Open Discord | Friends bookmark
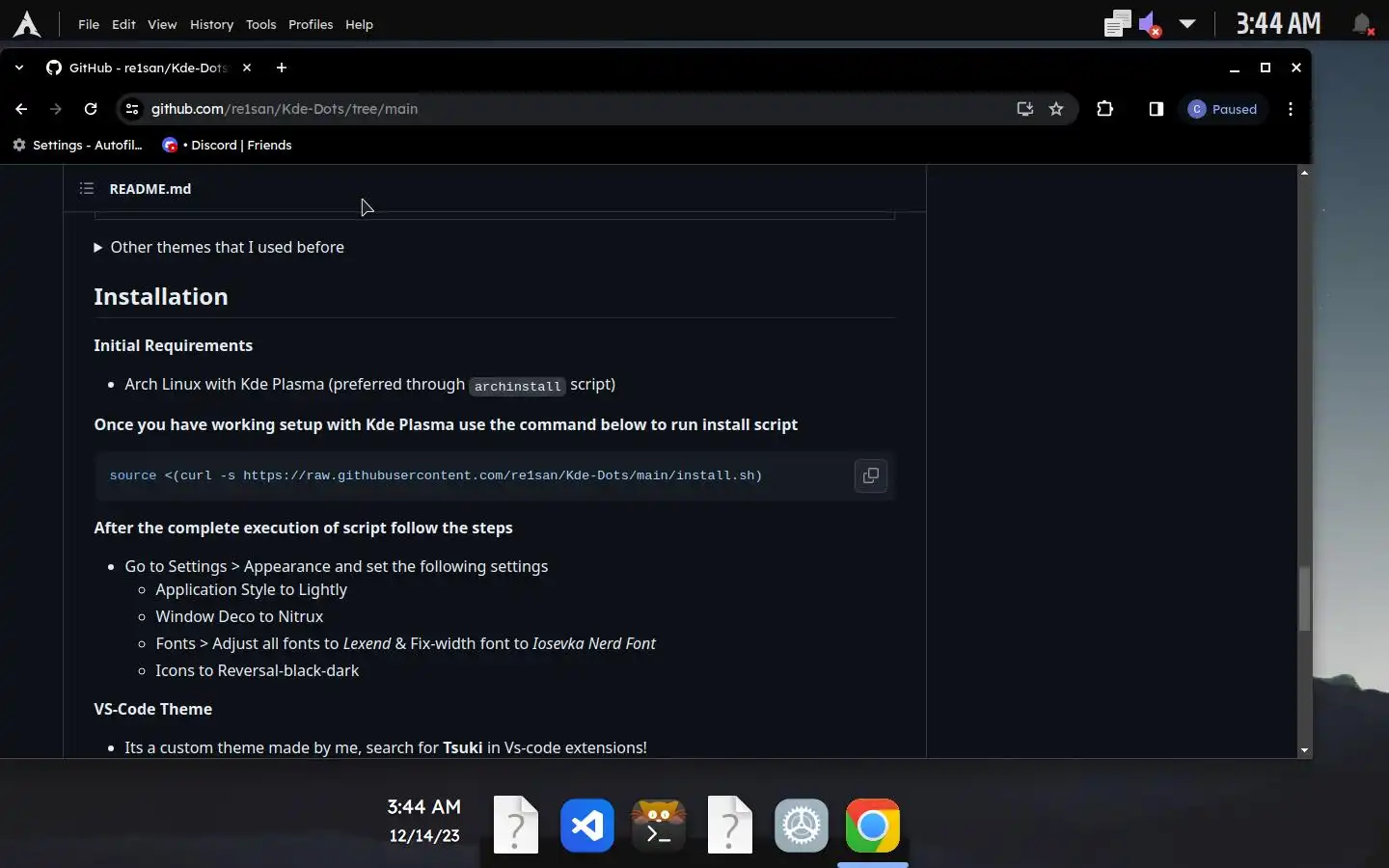Image resolution: width=1389 pixels, height=868 pixels. (227, 145)
